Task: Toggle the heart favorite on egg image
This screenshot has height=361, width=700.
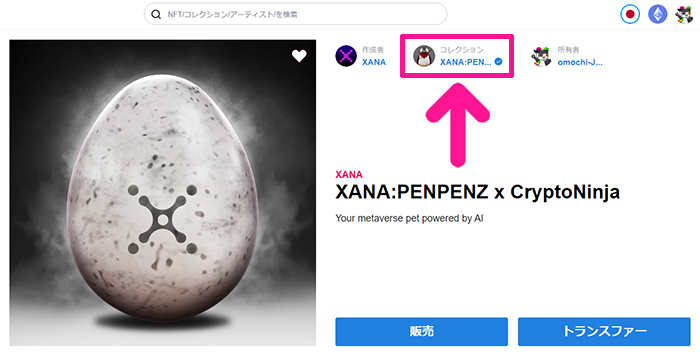Action: tap(299, 56)
